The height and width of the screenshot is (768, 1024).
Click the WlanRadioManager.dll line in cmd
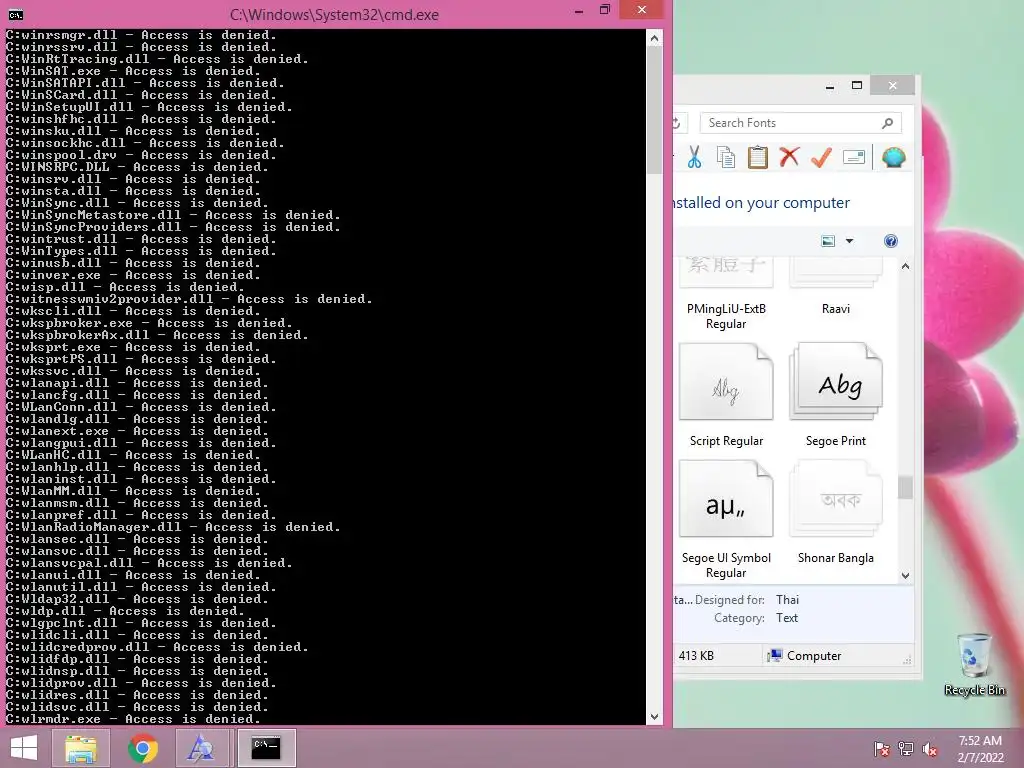tap(173, 527)
